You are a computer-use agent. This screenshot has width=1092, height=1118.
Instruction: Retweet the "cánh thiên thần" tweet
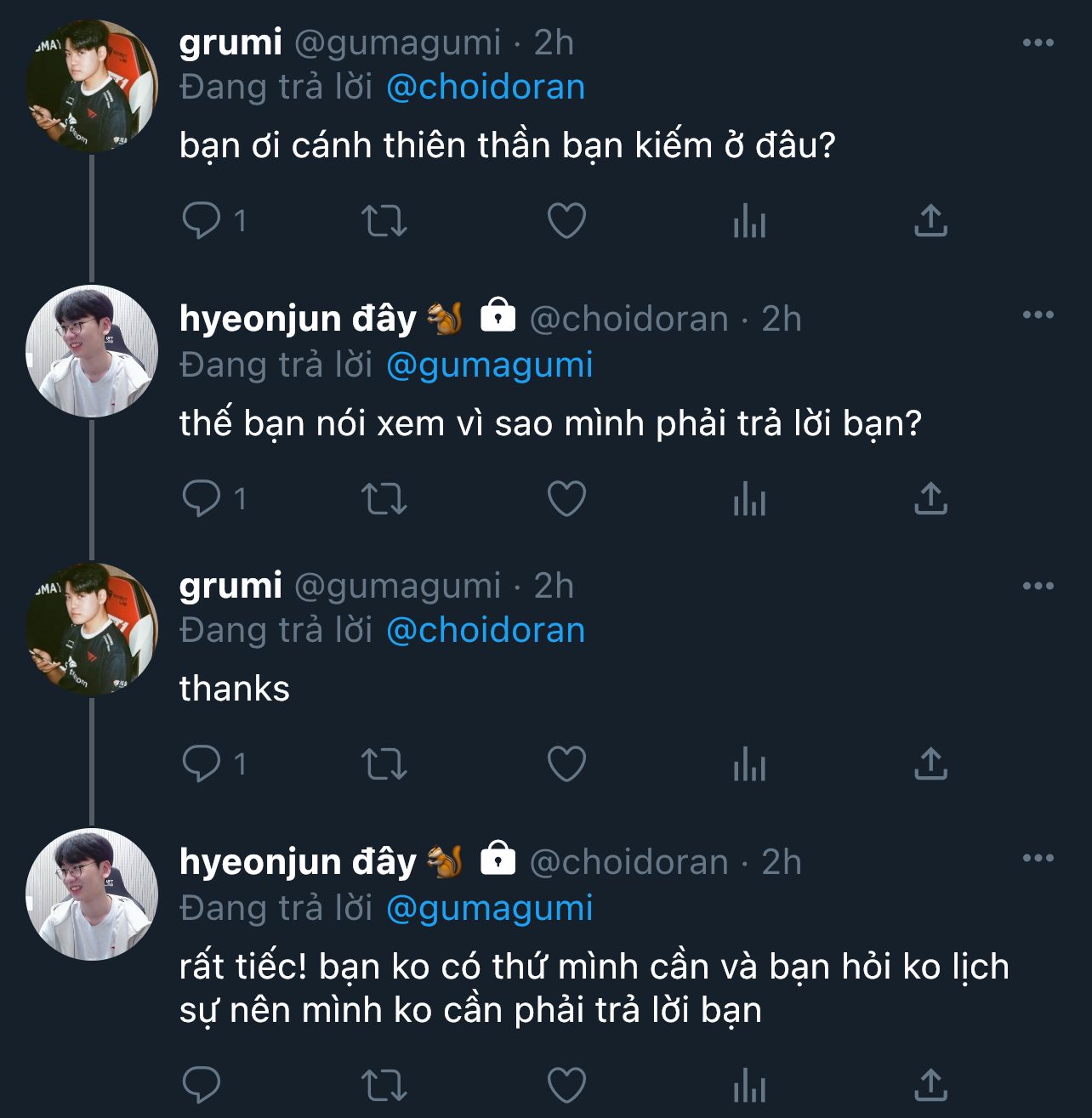pos(384,221)
